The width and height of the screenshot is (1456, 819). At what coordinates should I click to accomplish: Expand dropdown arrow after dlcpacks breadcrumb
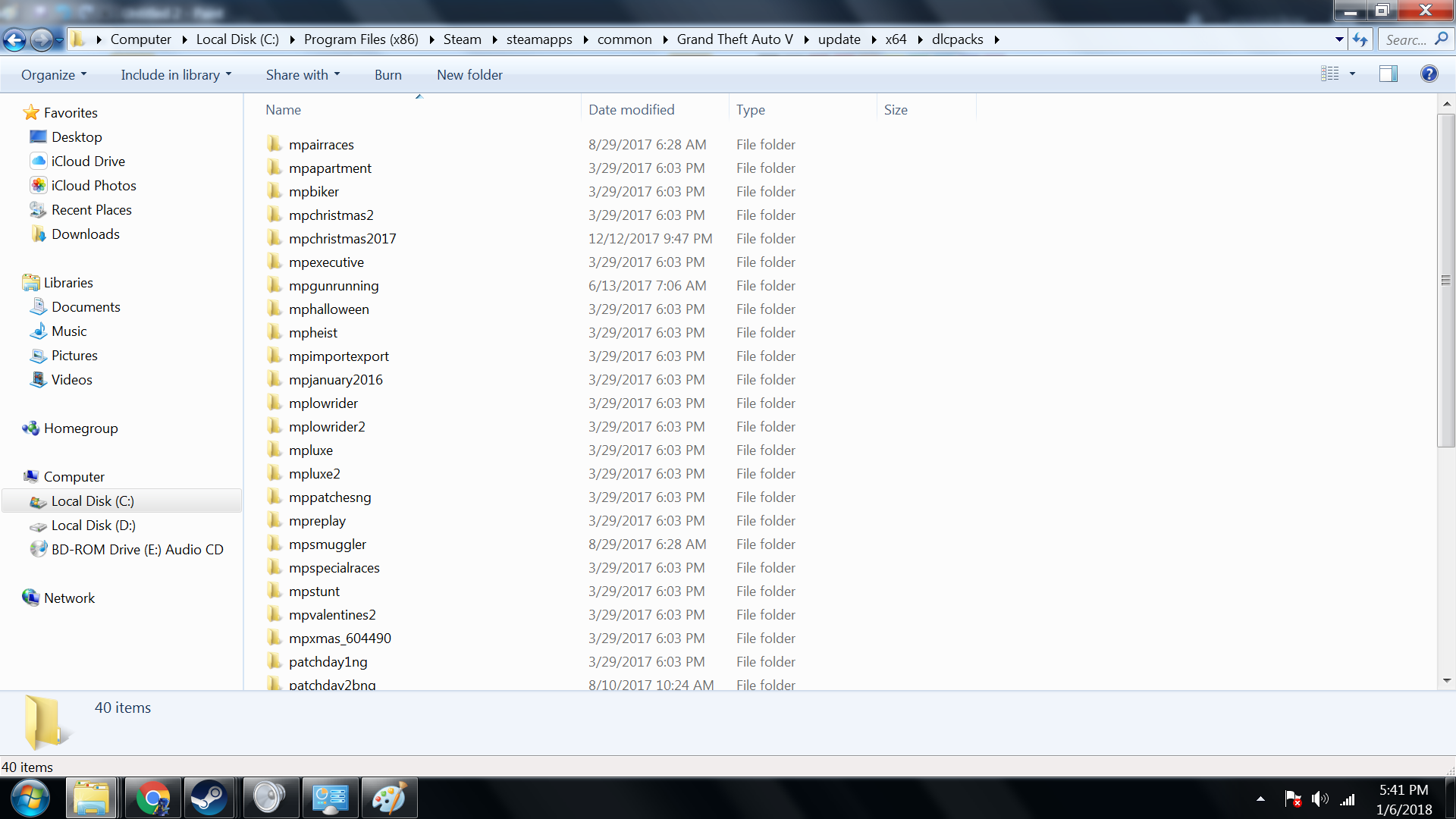[996, 39]
